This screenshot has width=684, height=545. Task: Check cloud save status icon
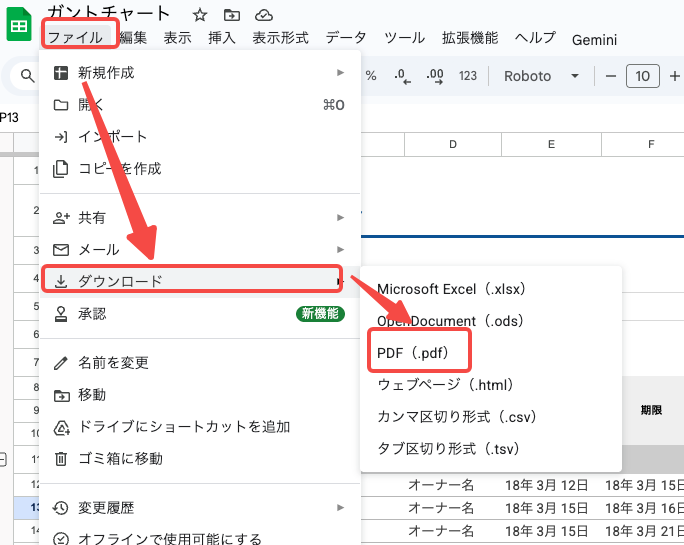[264, 16]
